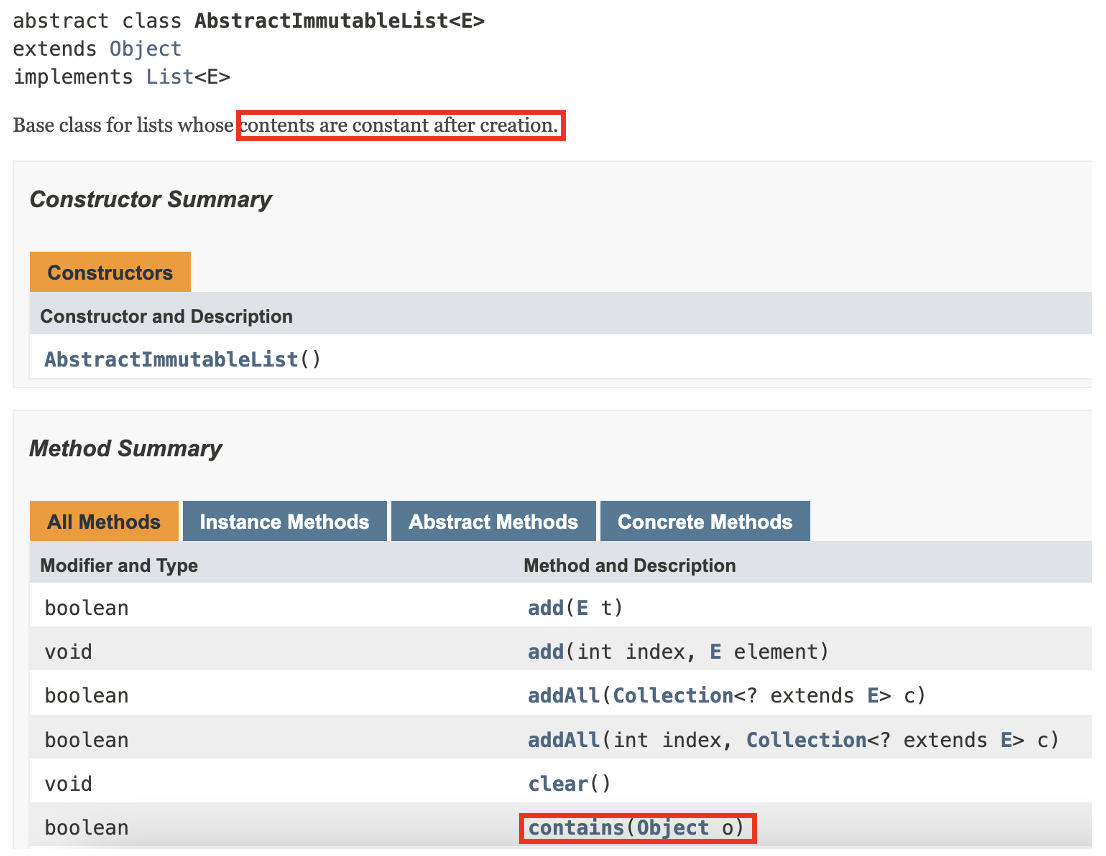Click 'void' in the add(int index, E element) row
Viewport: 1106px width, 856px height.
pos(68,652)
